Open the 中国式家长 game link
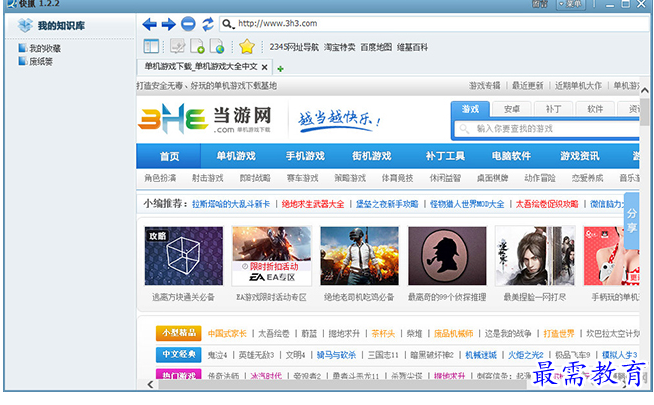 pyautogui.click(x=227, y=334)
